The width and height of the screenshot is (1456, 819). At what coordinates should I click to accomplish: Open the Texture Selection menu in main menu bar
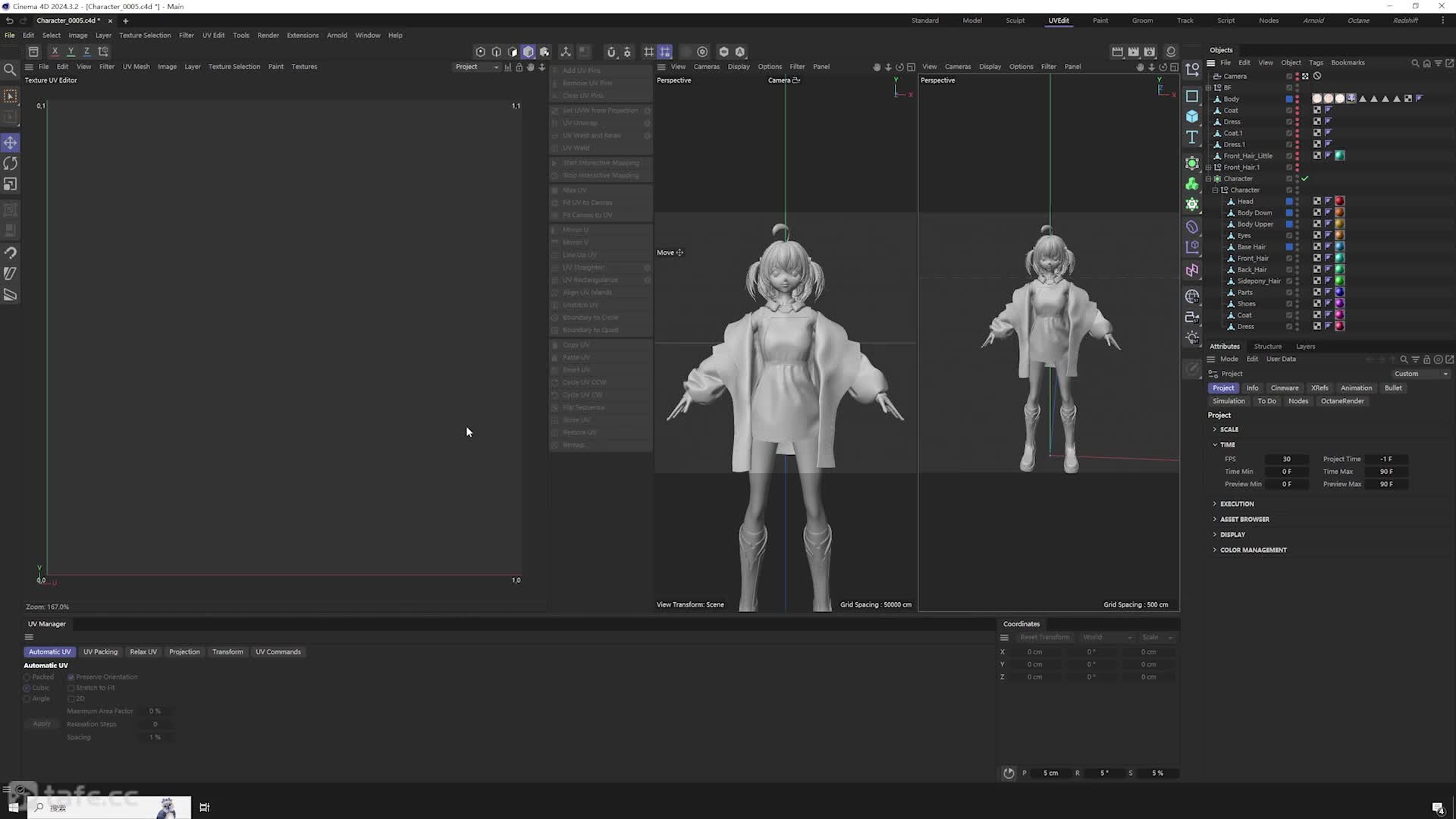click(x=145, y=36)
